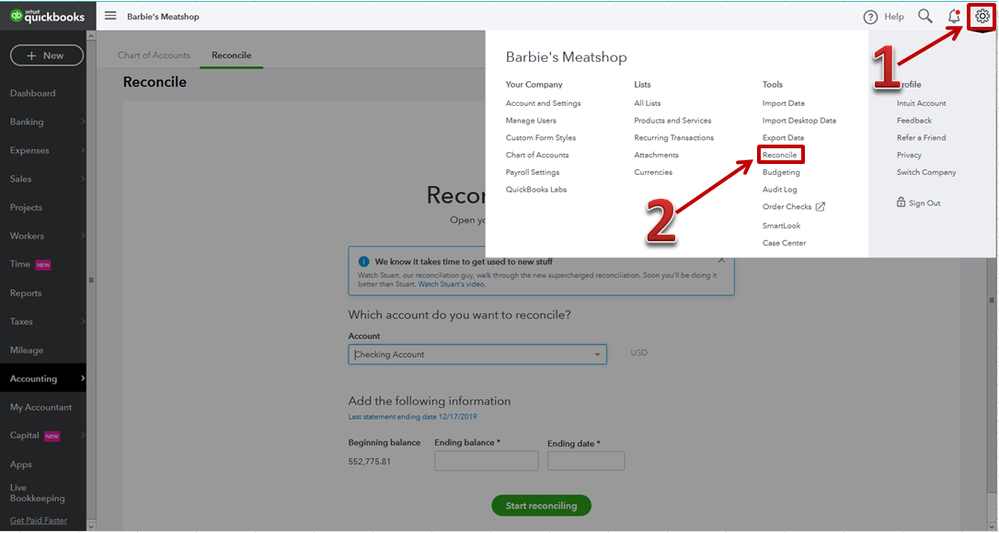Open Budgeting tool

(x=781, y=172)
